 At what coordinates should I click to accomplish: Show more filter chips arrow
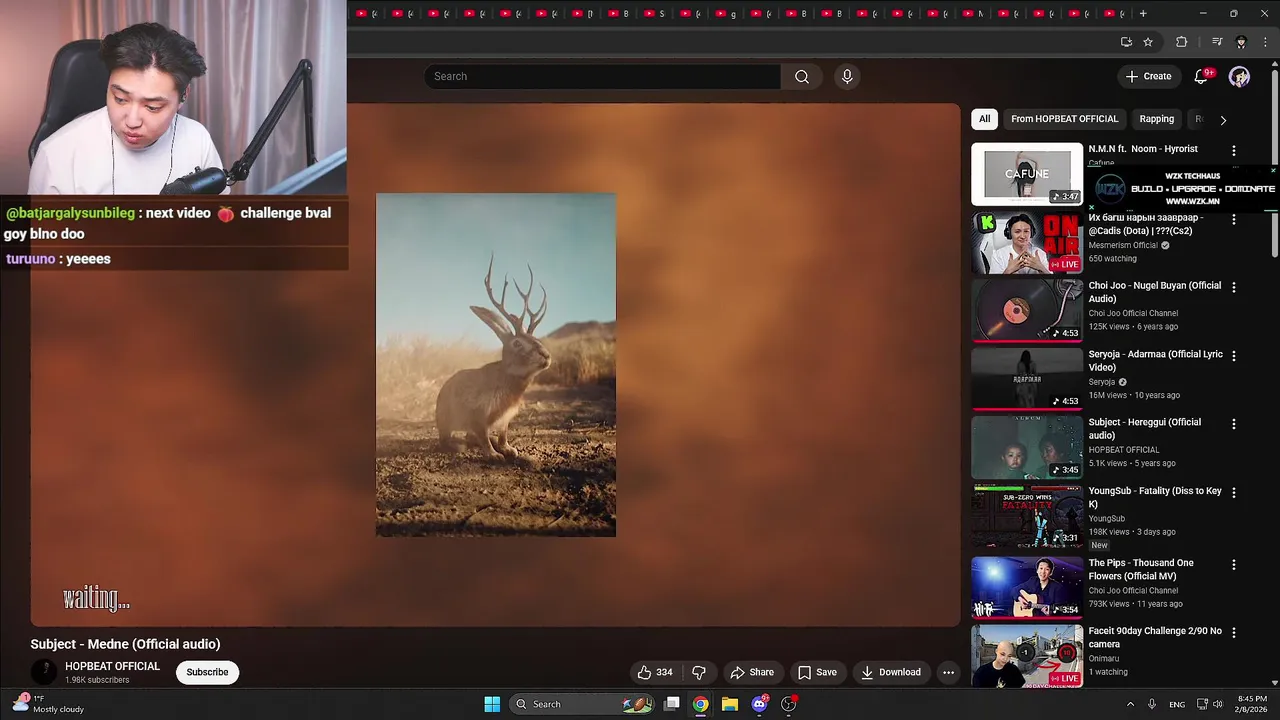click(1223, 119)
